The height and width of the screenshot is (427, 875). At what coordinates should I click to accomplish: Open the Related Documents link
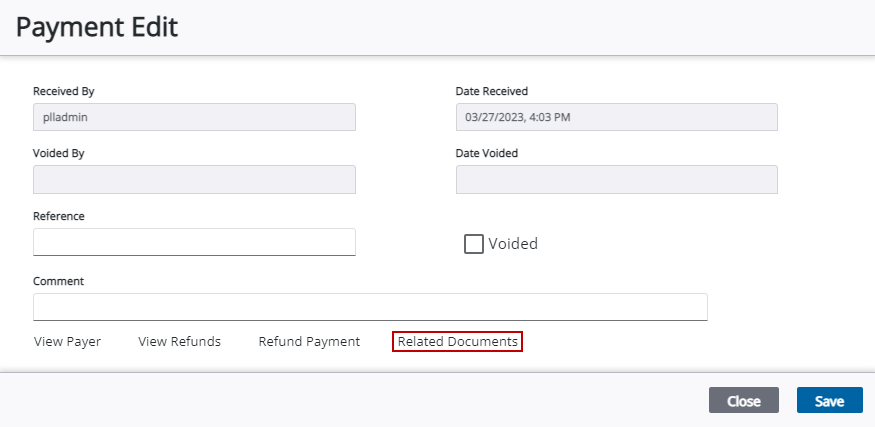pos(458,342)
